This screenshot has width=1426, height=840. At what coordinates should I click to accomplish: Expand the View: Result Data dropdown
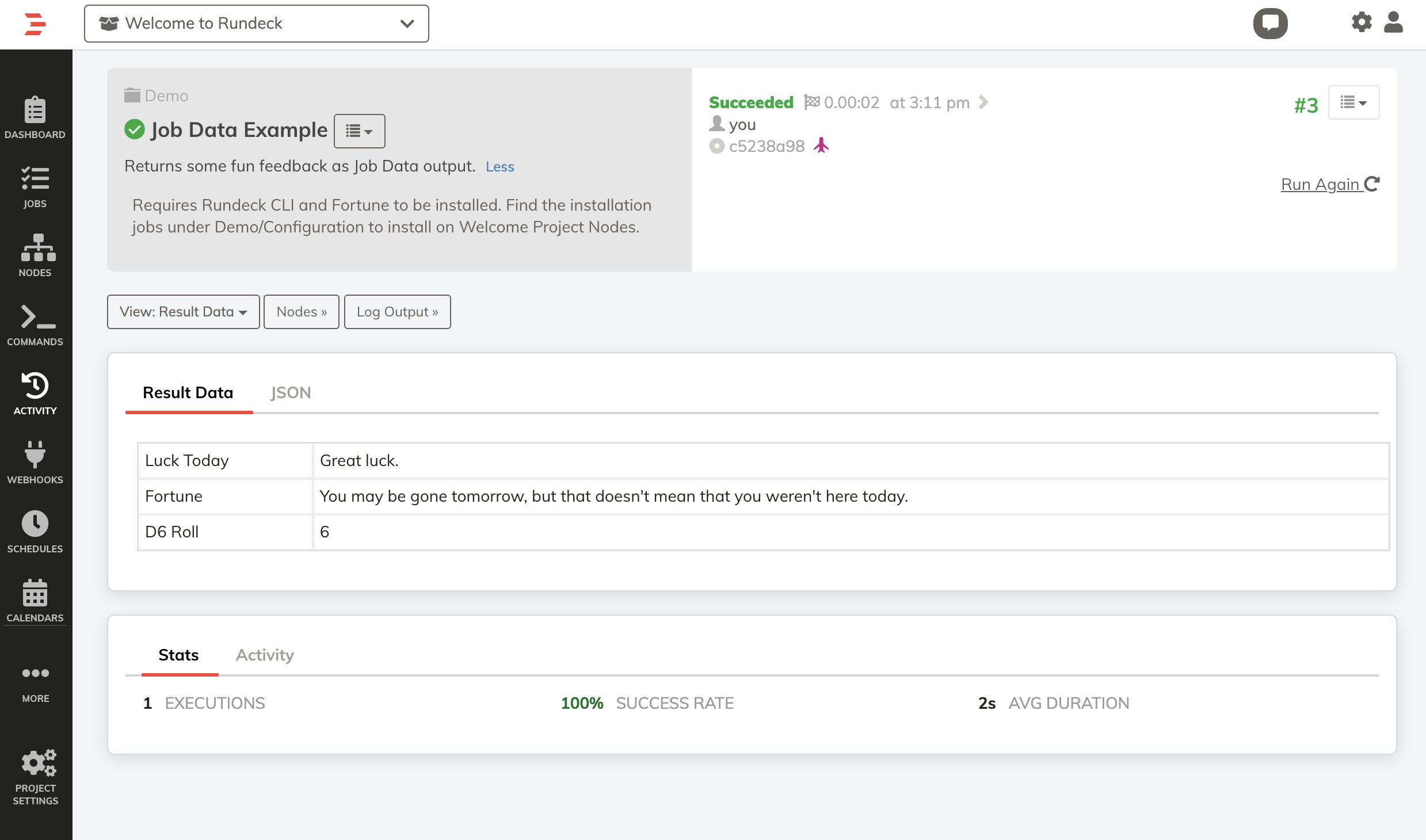tap(184, 312)
